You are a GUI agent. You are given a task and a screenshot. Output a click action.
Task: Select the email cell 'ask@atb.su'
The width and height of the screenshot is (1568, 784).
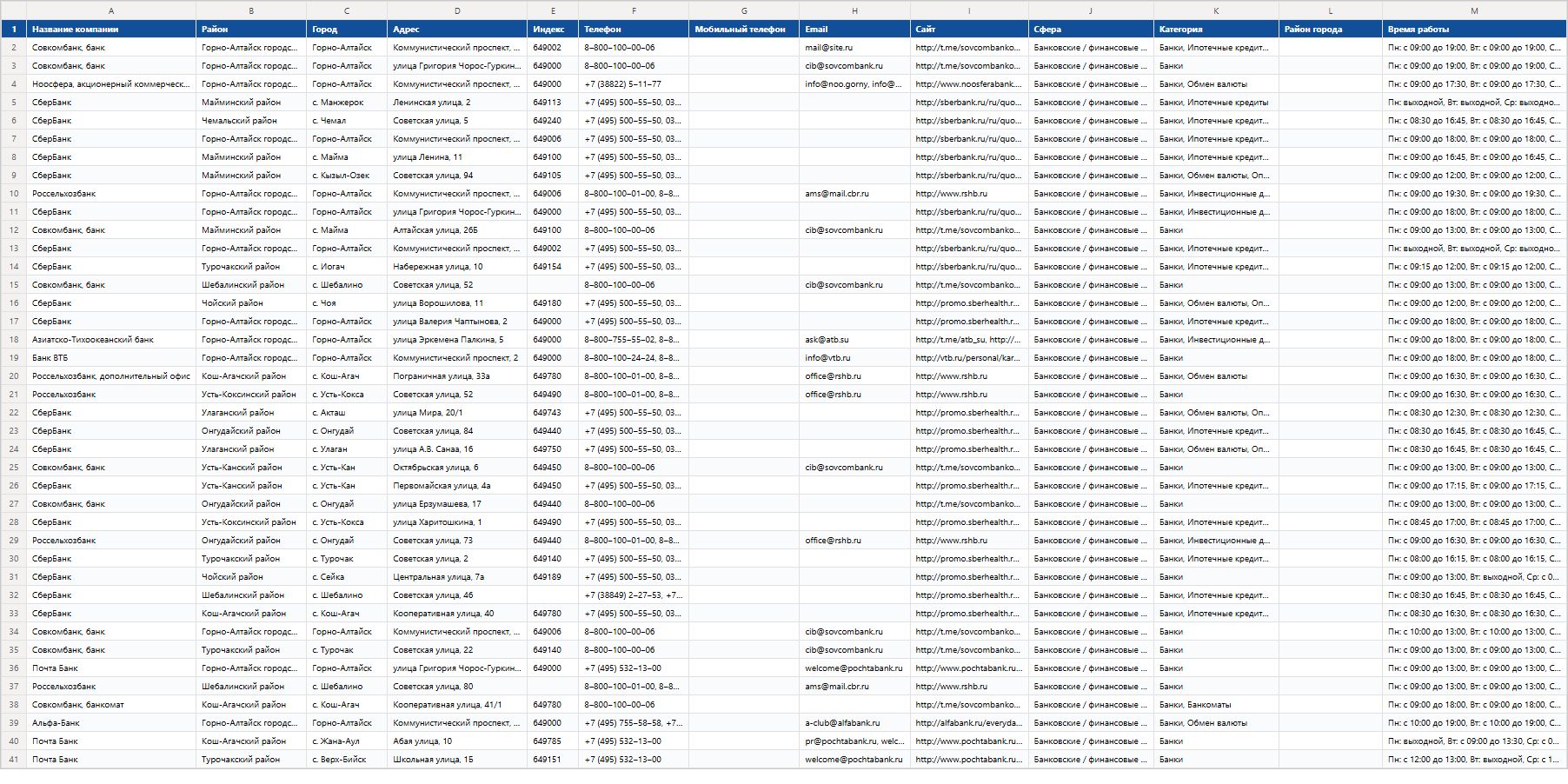pos(854,340)
